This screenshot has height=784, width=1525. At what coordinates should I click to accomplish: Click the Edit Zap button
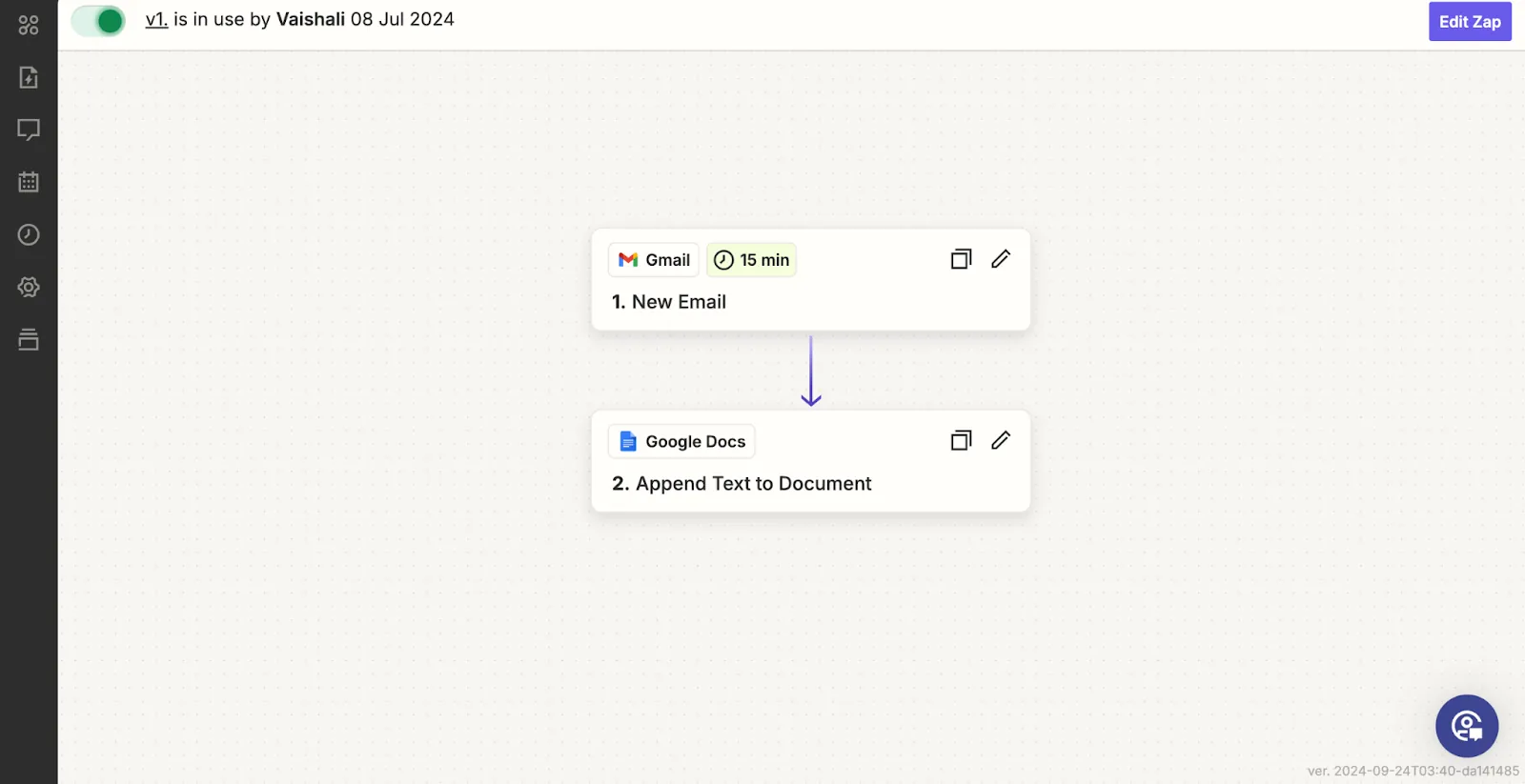(x=1470, y=22)
